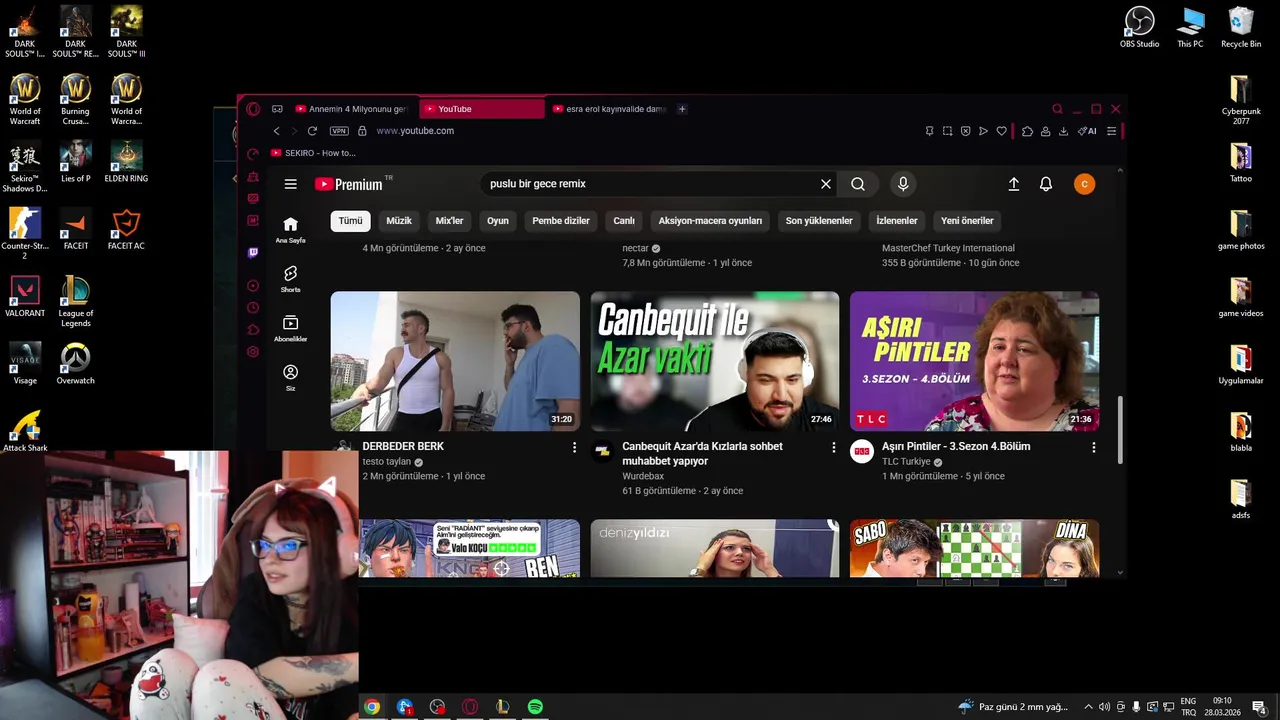Reload the page in Opera GX
Screen dimensions: 1280x720
312,131
